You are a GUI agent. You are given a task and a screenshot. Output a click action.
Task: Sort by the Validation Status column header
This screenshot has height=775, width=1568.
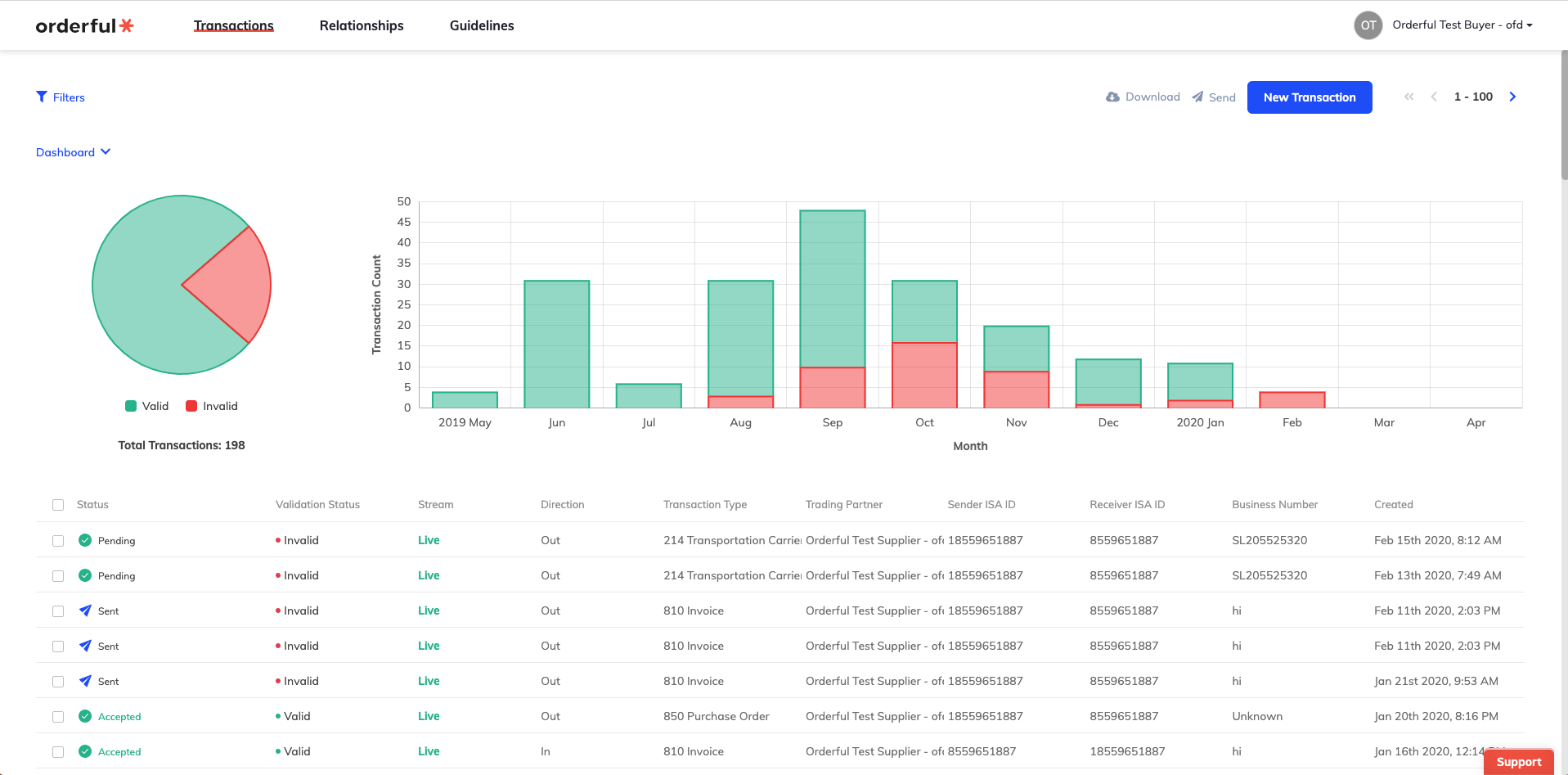coord(317,504)
